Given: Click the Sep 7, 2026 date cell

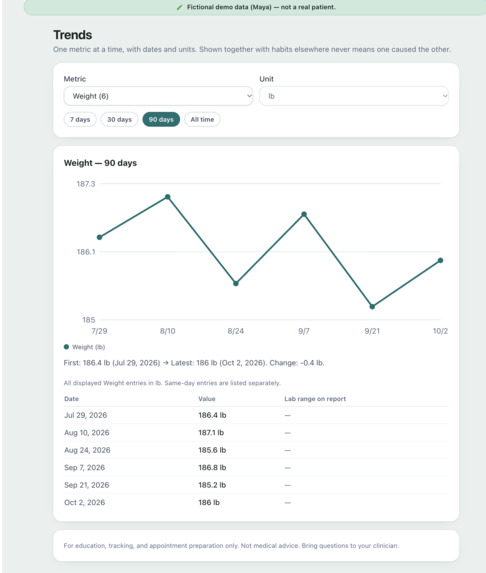Looking at the screenshot, I should coord(84,468).
